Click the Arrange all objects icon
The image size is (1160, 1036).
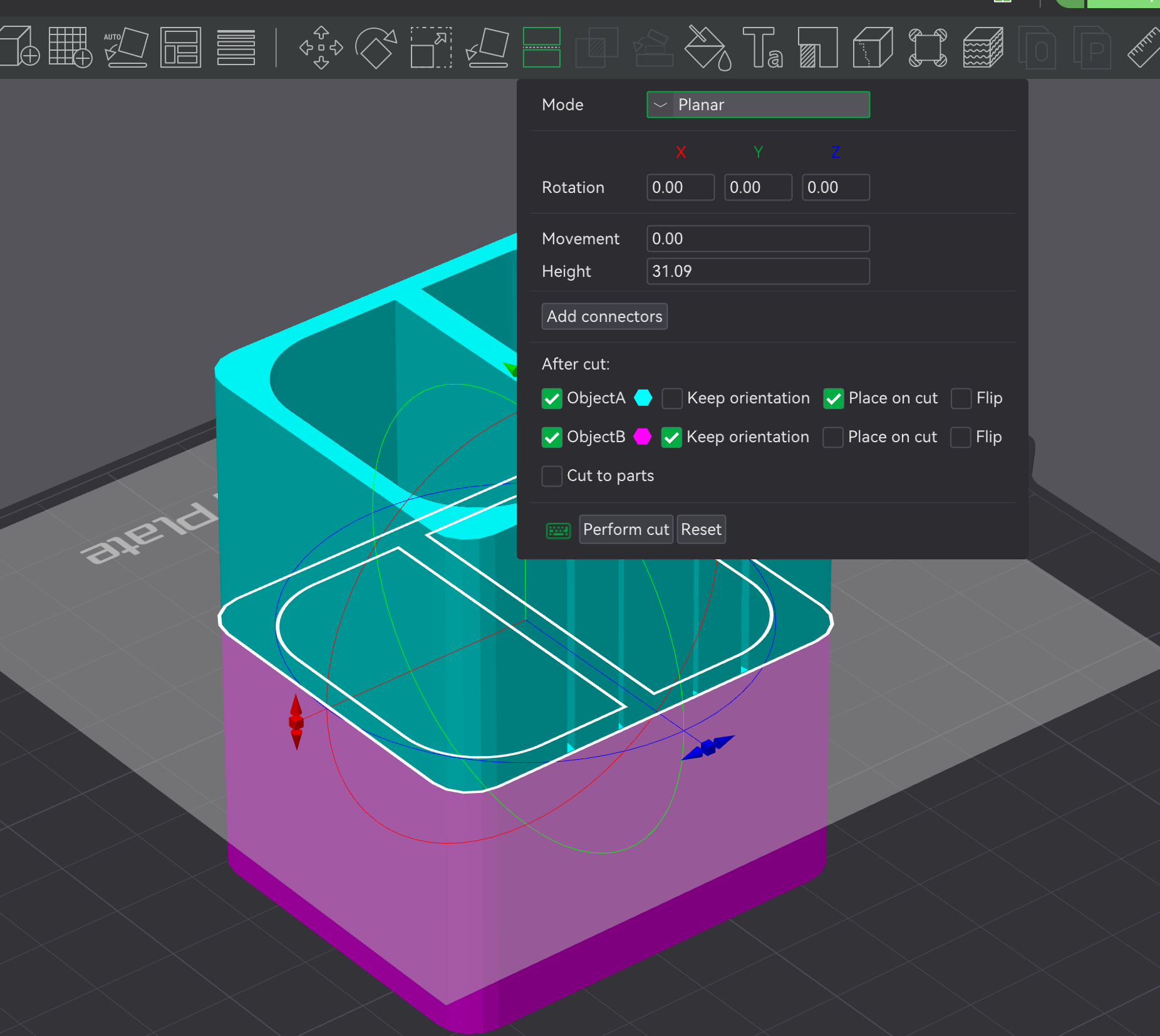180,48
